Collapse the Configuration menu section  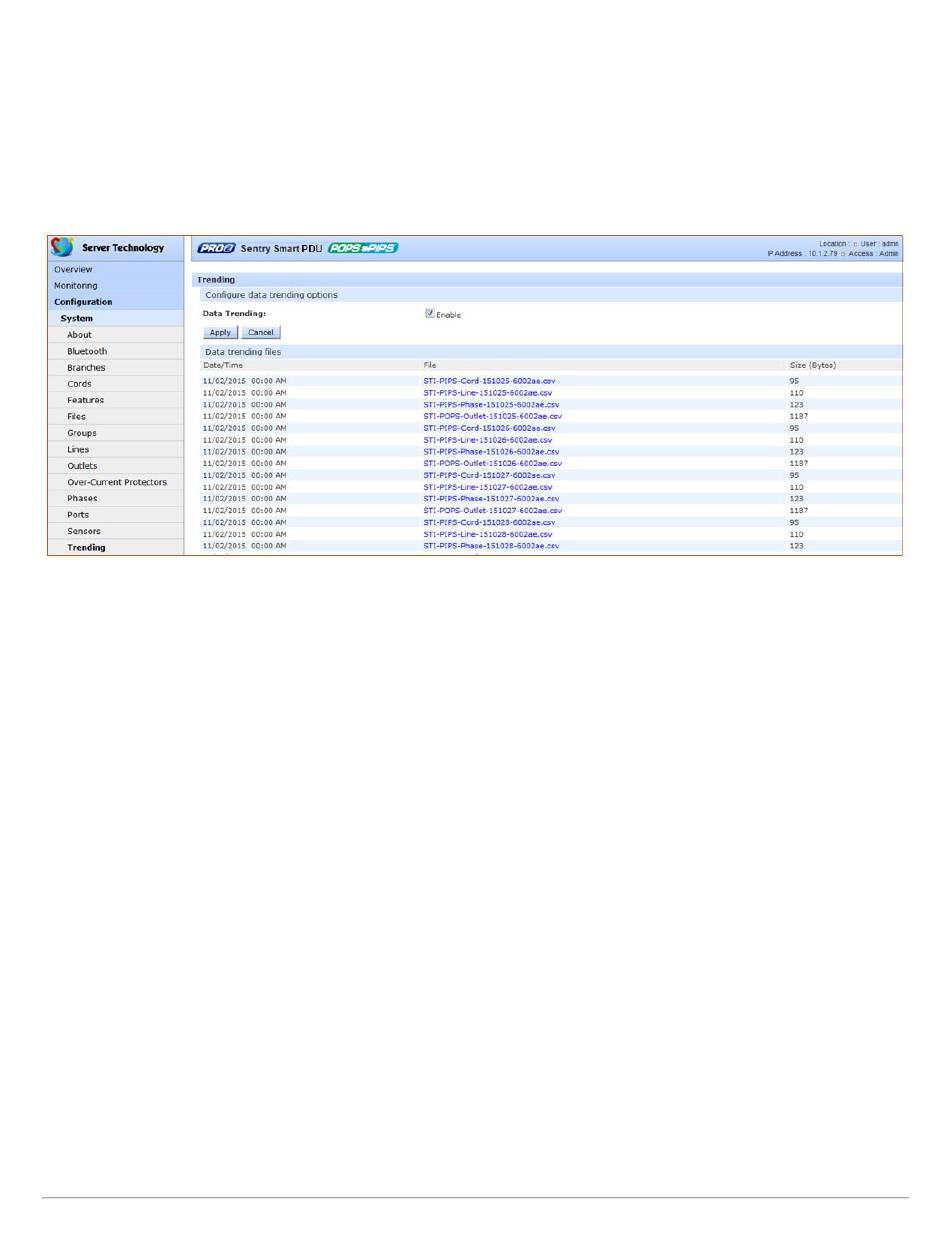83,302
